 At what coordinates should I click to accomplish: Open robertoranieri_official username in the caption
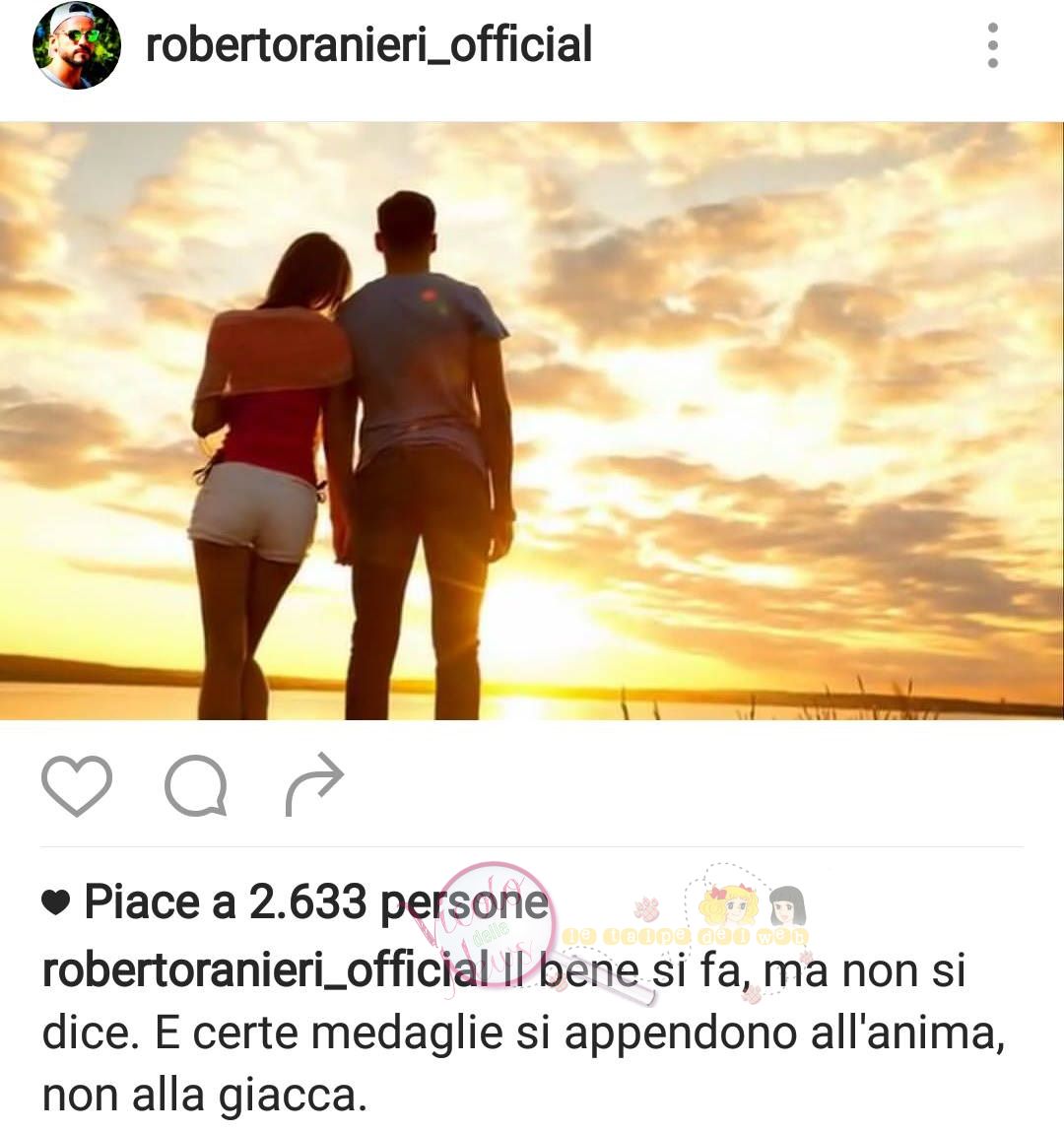click(x=265, y=971)
